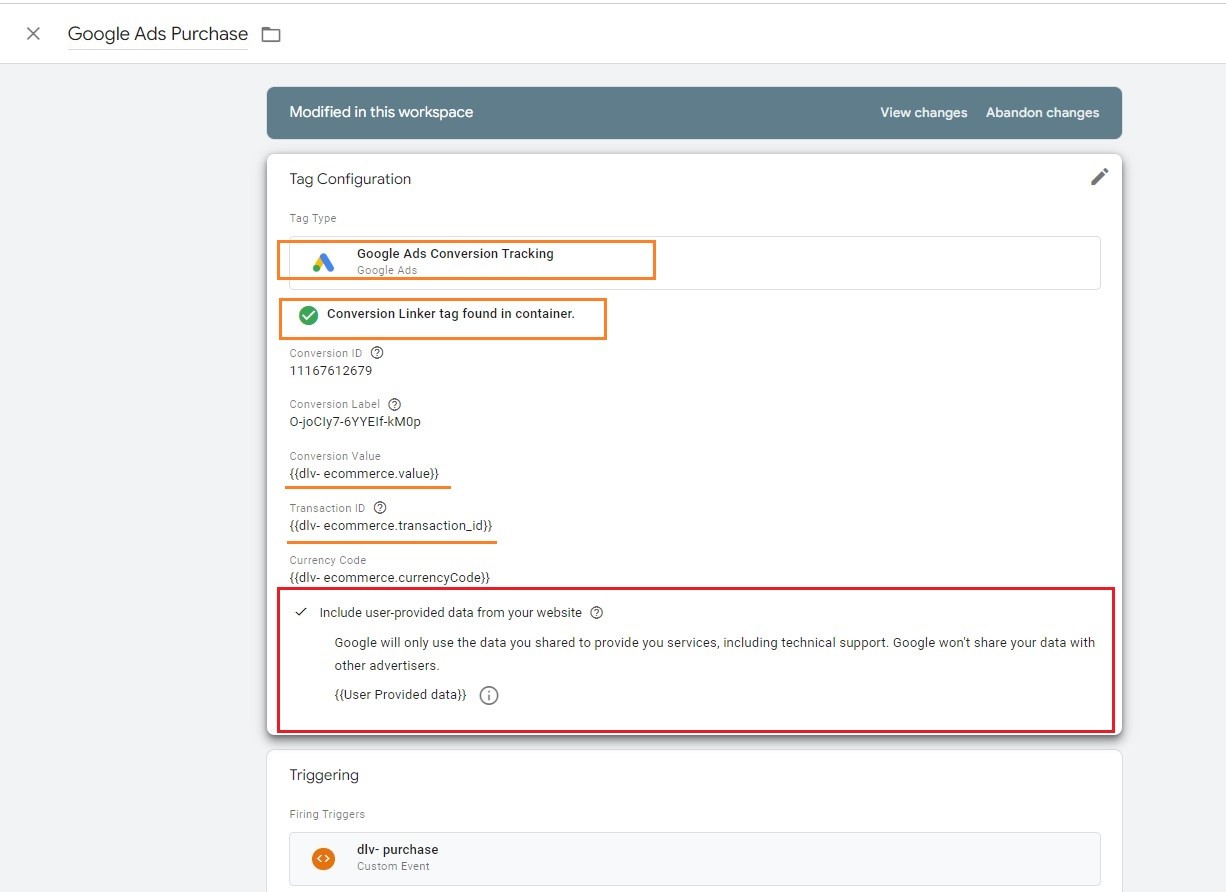Click the Google Ads Conversion Tracking tag type icon
This screenshot has height=892, width=1226.
pos(322,261)
